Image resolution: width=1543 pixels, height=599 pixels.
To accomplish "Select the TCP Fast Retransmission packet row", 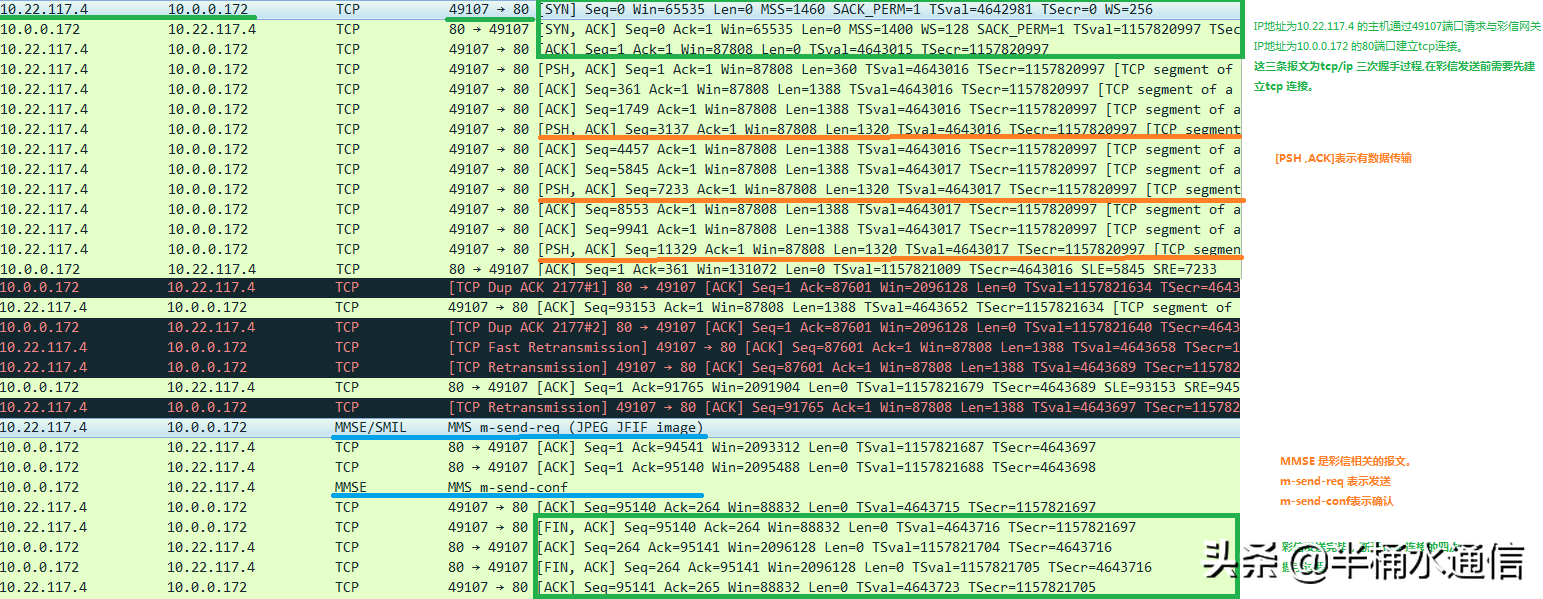I will [x=620, y=348].
